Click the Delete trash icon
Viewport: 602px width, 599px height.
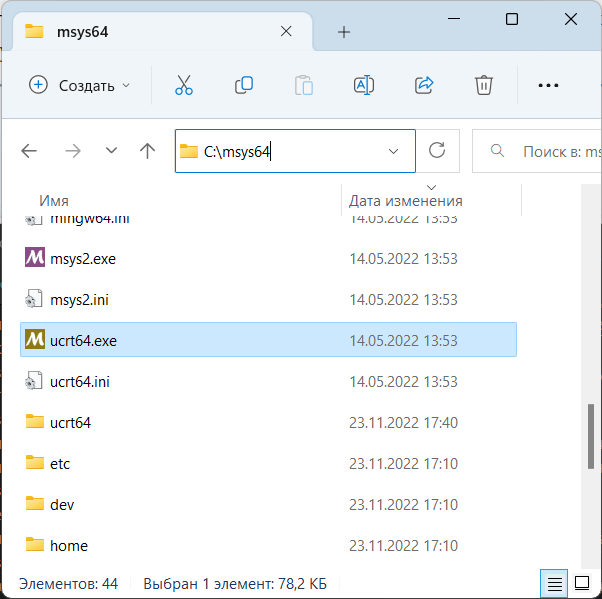[484, 85]
